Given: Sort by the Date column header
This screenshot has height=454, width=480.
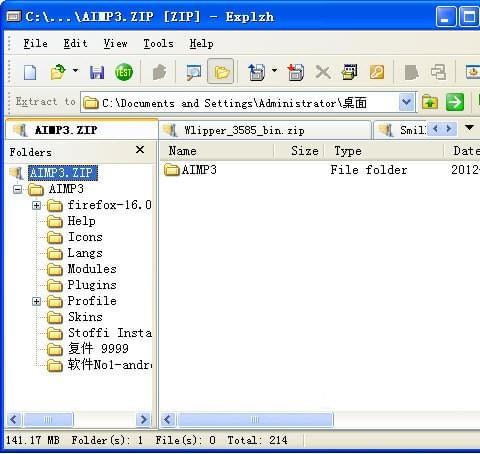Looking at the screenshot, I should pyautogui.click(x=462, y=151).
